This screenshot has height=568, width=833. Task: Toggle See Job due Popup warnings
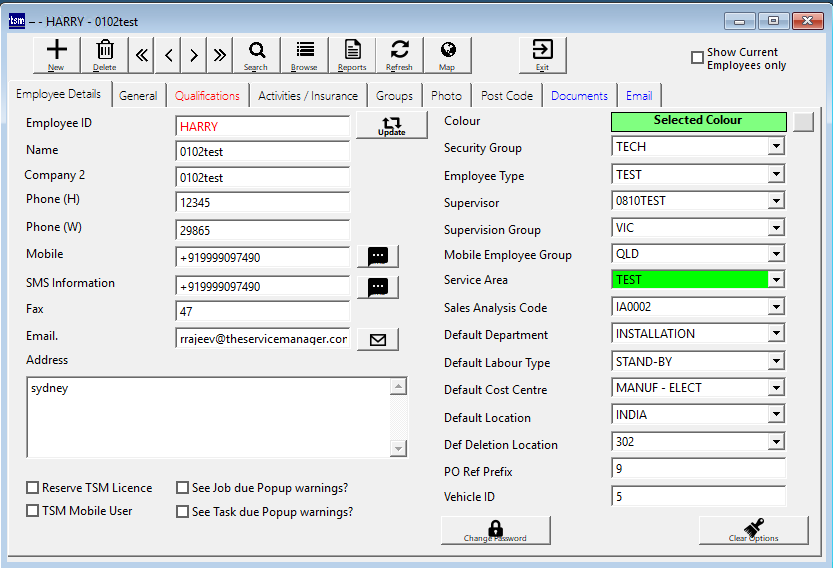tap(183, 488)
